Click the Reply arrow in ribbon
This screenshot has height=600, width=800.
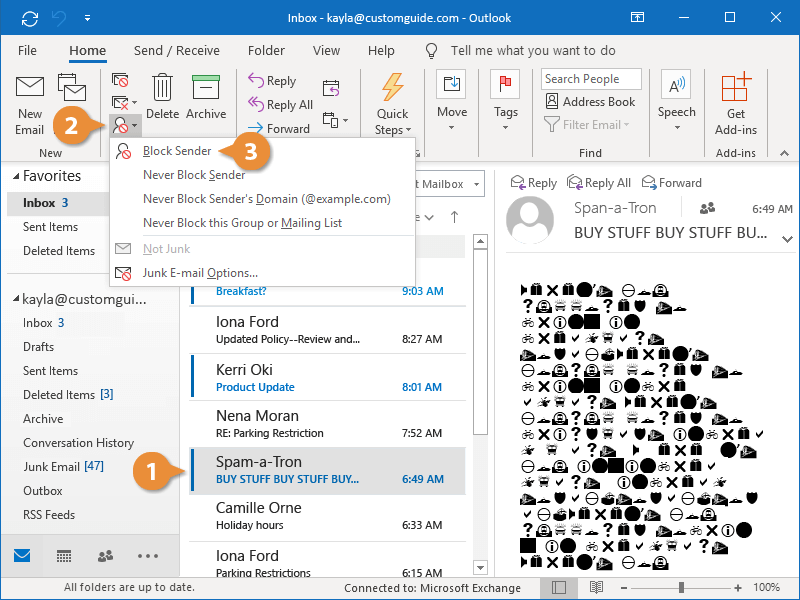click(256, 80)
